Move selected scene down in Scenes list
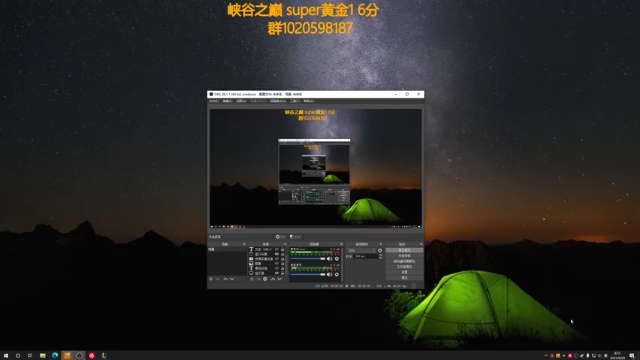The height and width of the screenshot is (360, 640). (x=232, y=279)
